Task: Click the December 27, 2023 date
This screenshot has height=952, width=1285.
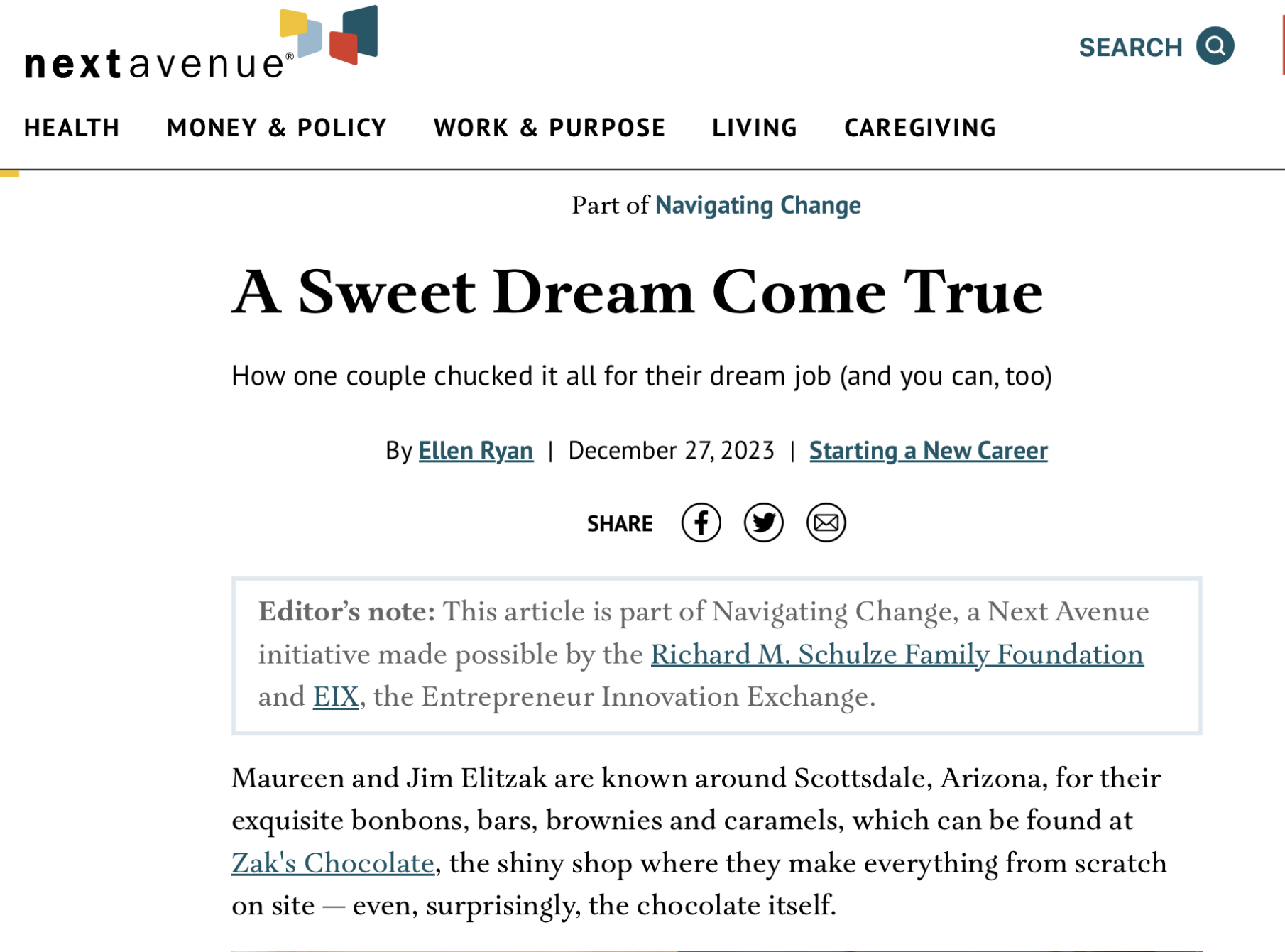Action: click(x=671, y=450)
